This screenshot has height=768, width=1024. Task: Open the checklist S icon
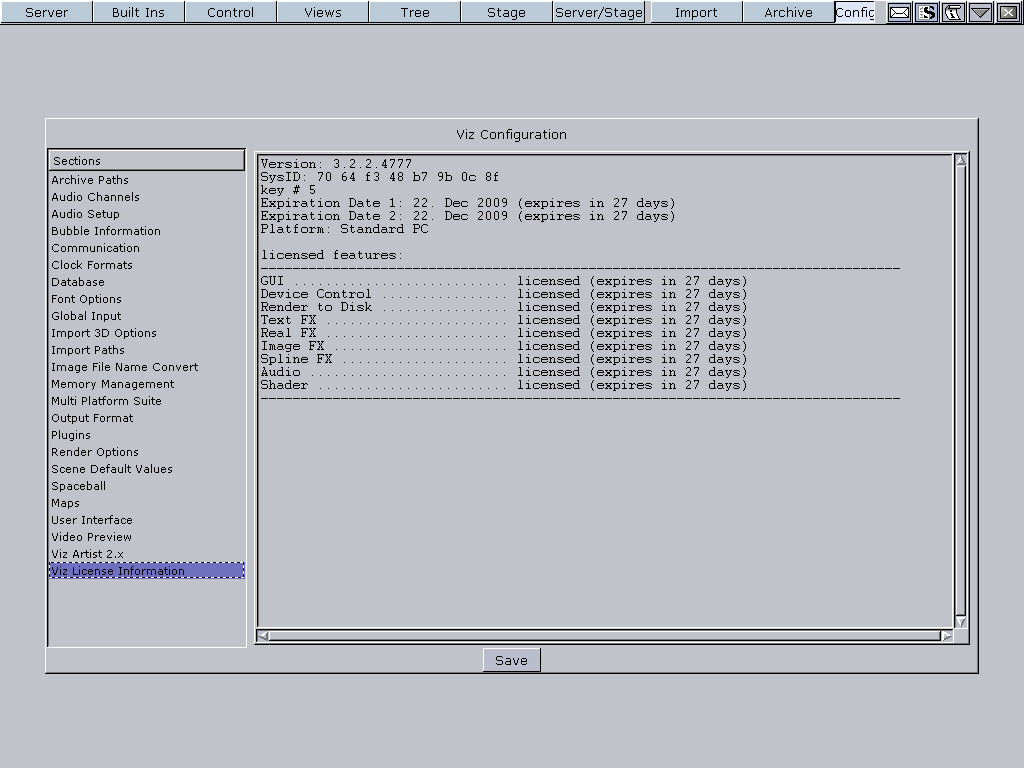click(927, 12)
